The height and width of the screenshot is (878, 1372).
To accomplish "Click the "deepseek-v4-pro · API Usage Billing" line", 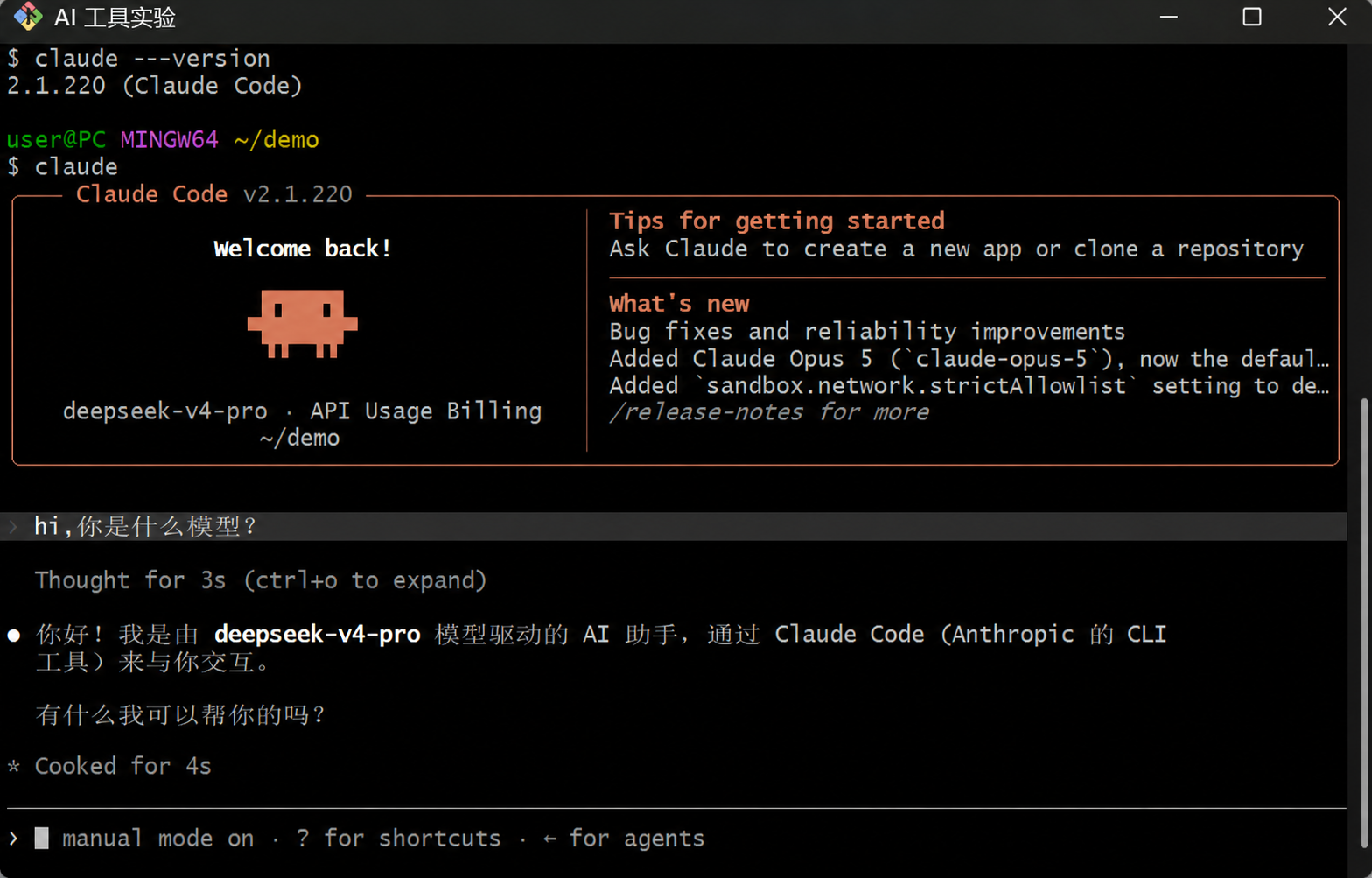I will point(303,411).
